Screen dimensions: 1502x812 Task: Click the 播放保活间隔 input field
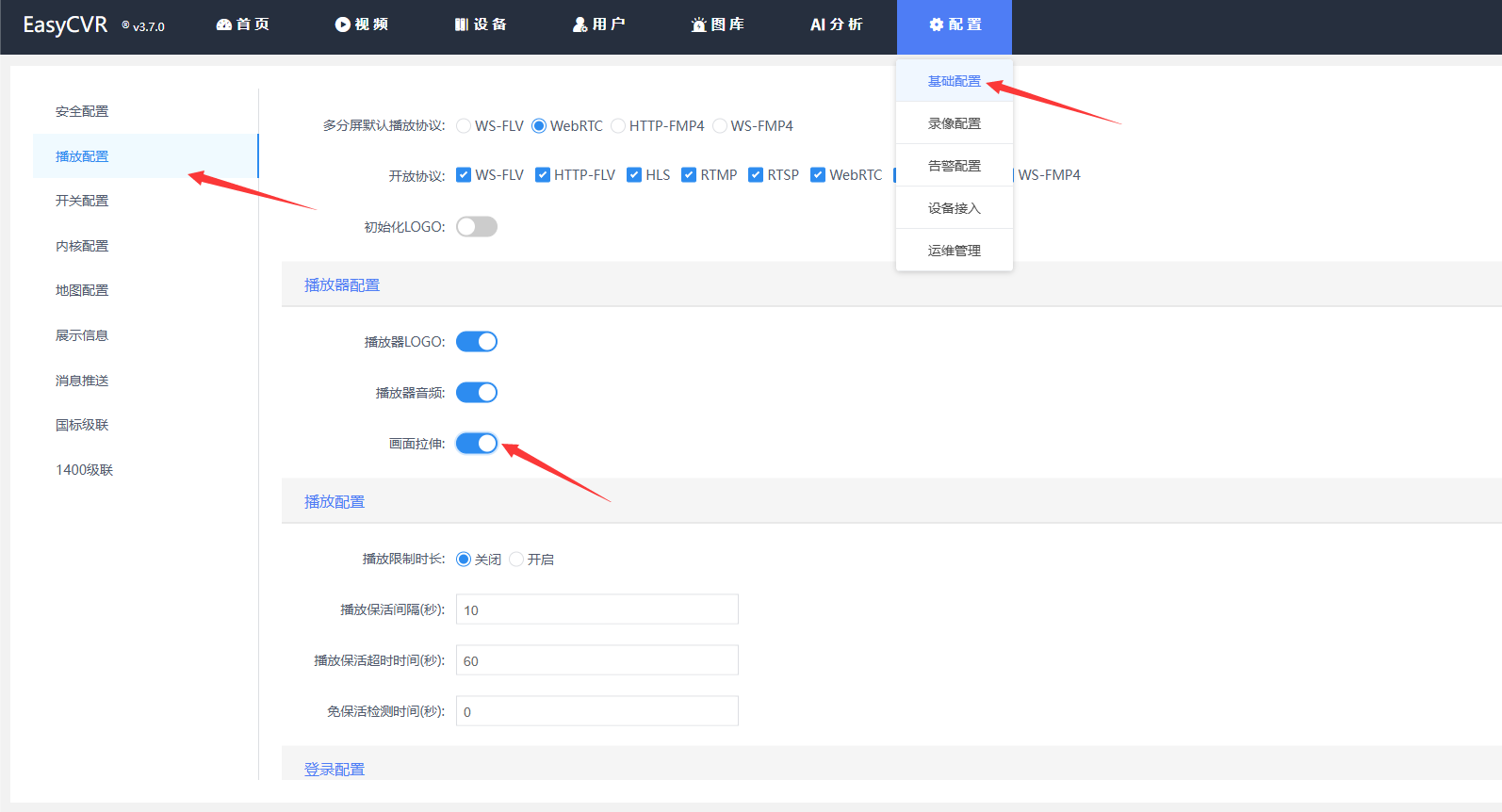597,609
